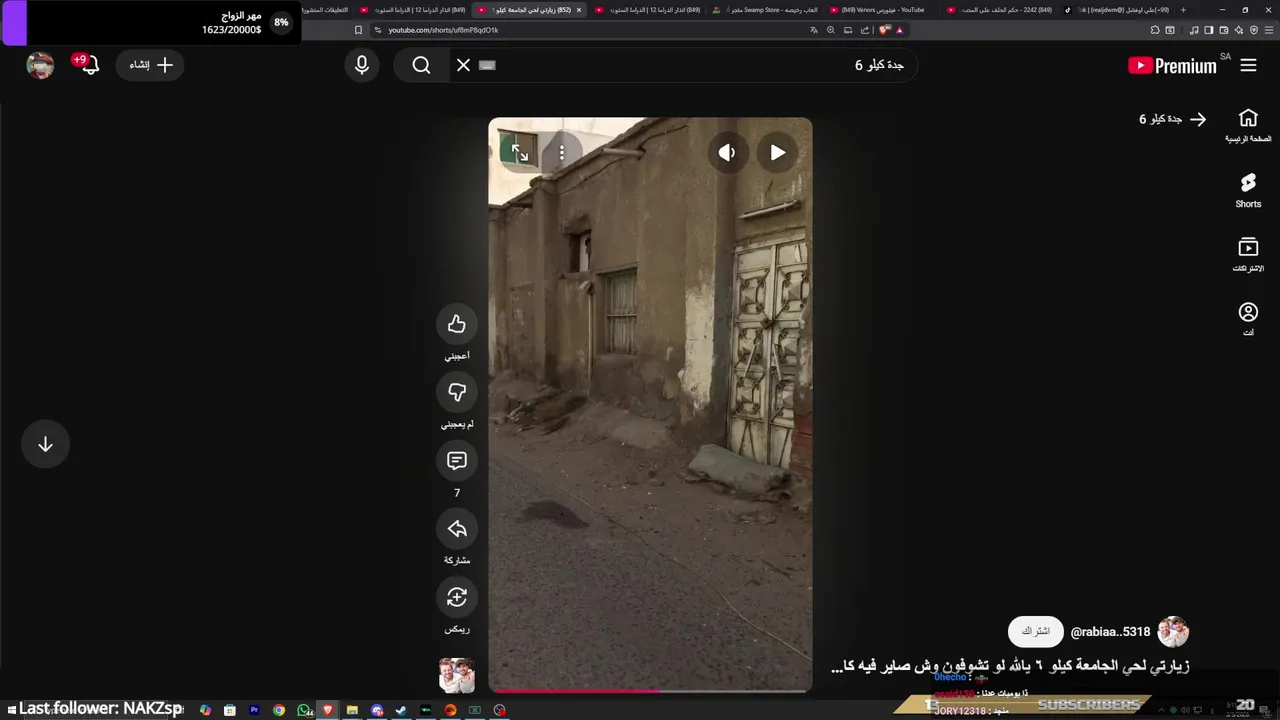Viewport: 1280px width, 720px height.
Task: Open Copilot from the taskbar
Action: pos(205,710)
